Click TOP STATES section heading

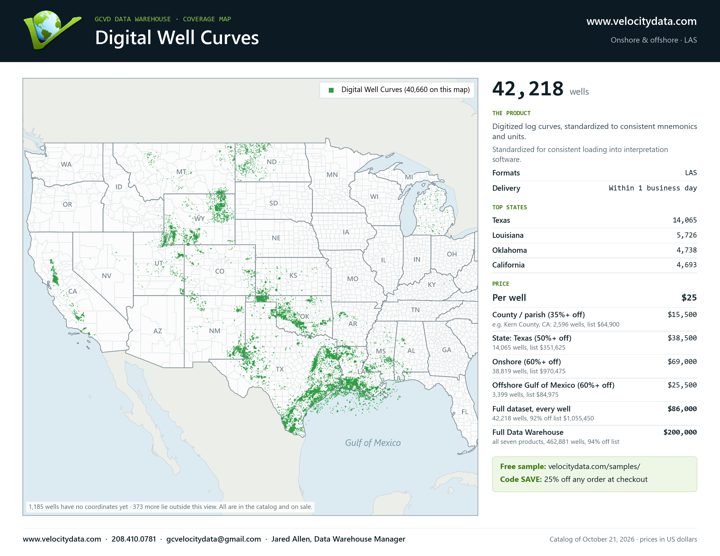[510, 207]
